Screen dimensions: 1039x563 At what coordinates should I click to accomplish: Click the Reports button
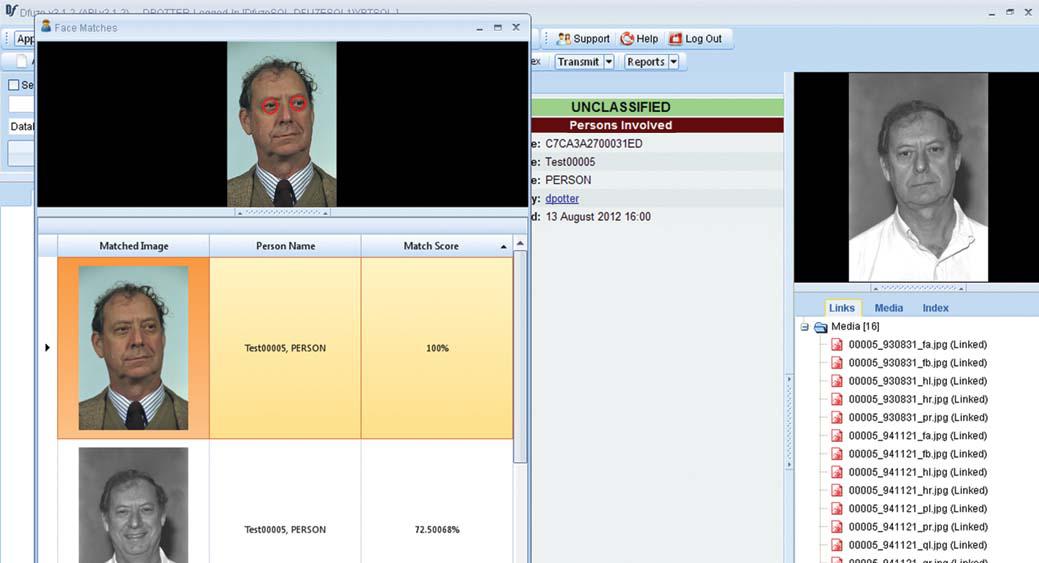coord(645,62)
